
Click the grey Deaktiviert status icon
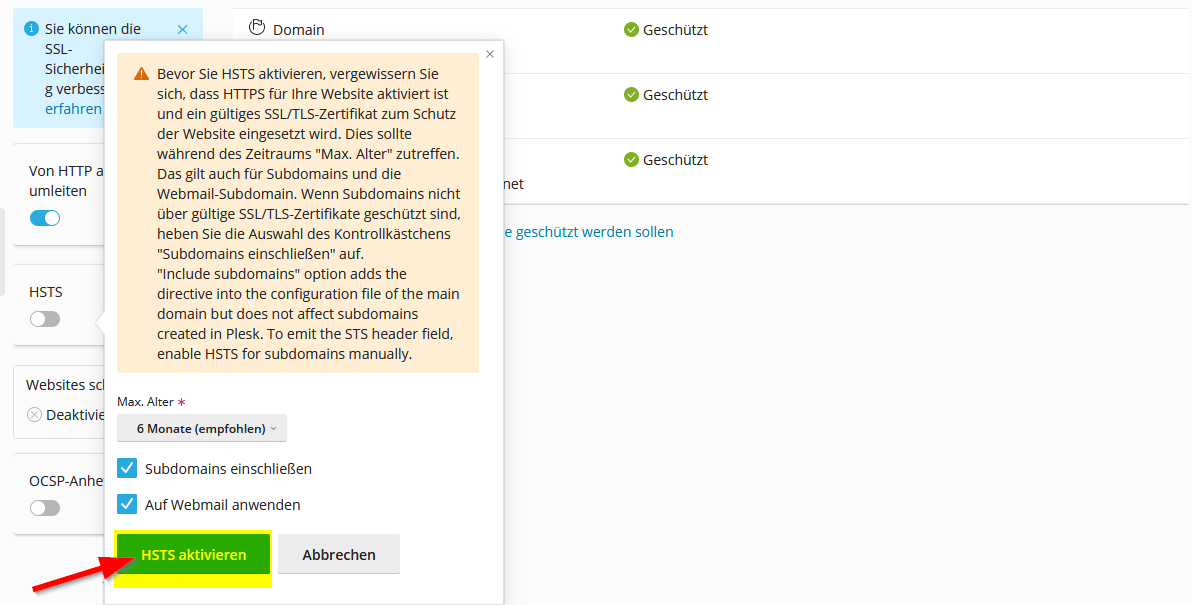[34, 415]
